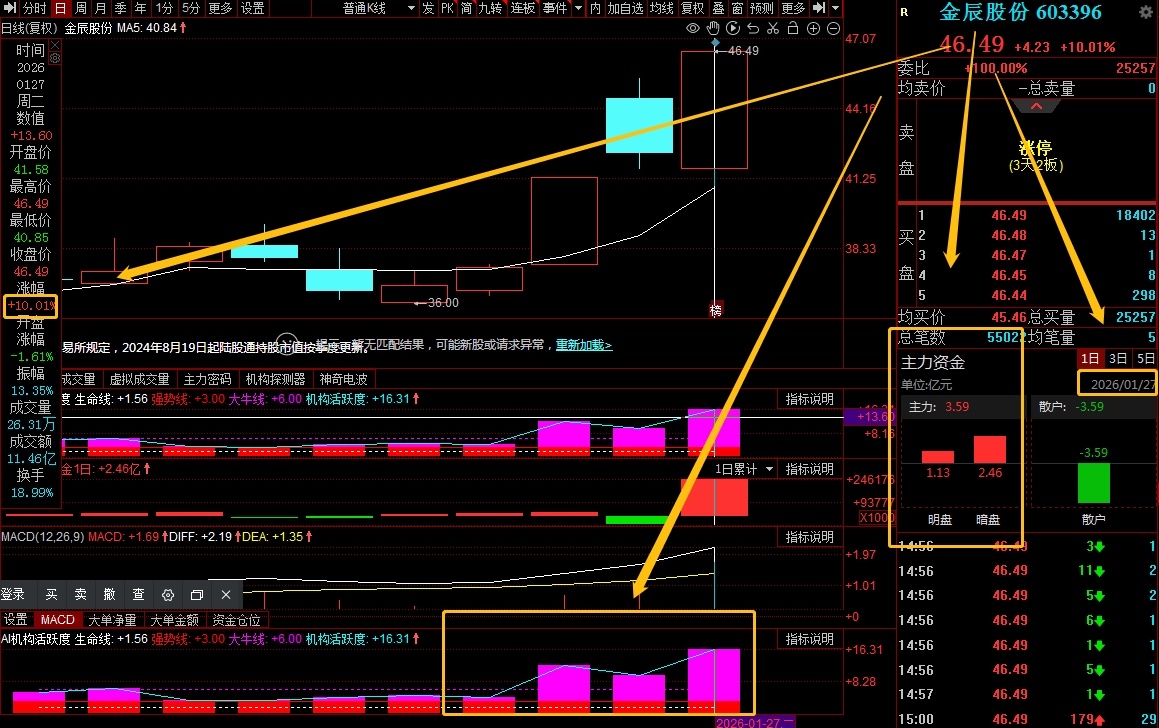Click the 重新加载 reload link

(584, 345)
